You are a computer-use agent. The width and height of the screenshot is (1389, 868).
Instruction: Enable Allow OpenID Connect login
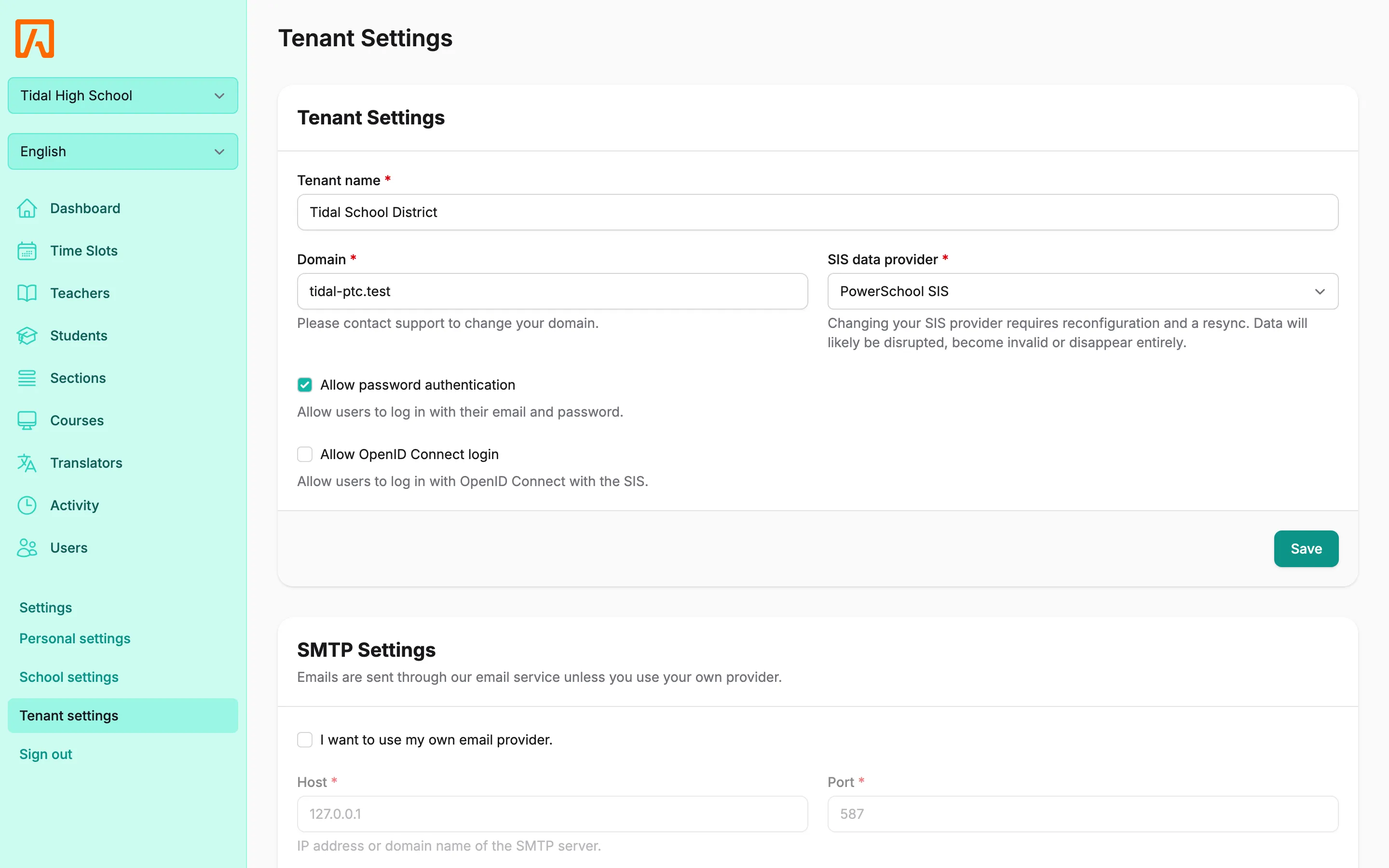coord(305,454)
